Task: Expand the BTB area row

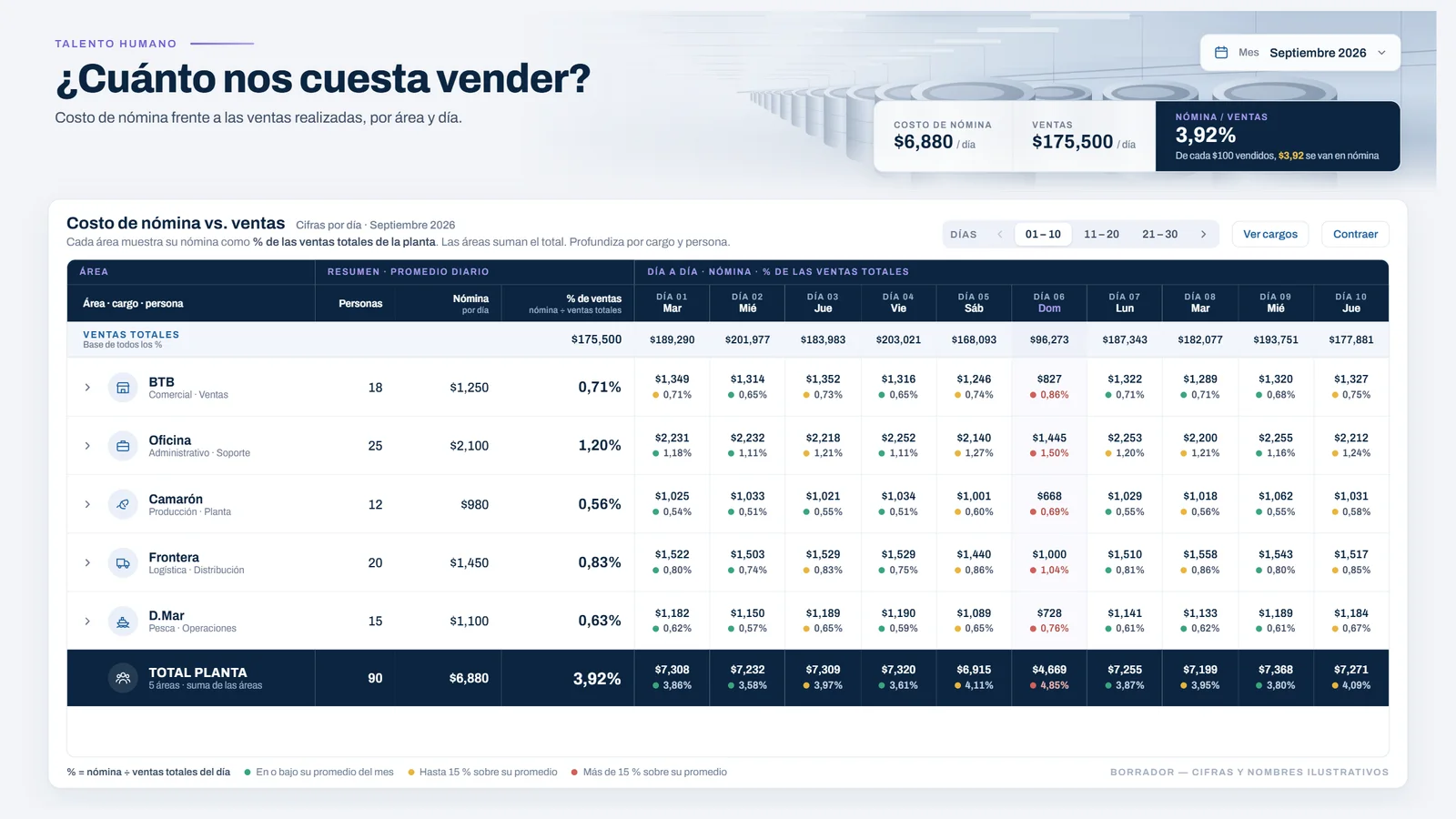Action: [87, 388]
